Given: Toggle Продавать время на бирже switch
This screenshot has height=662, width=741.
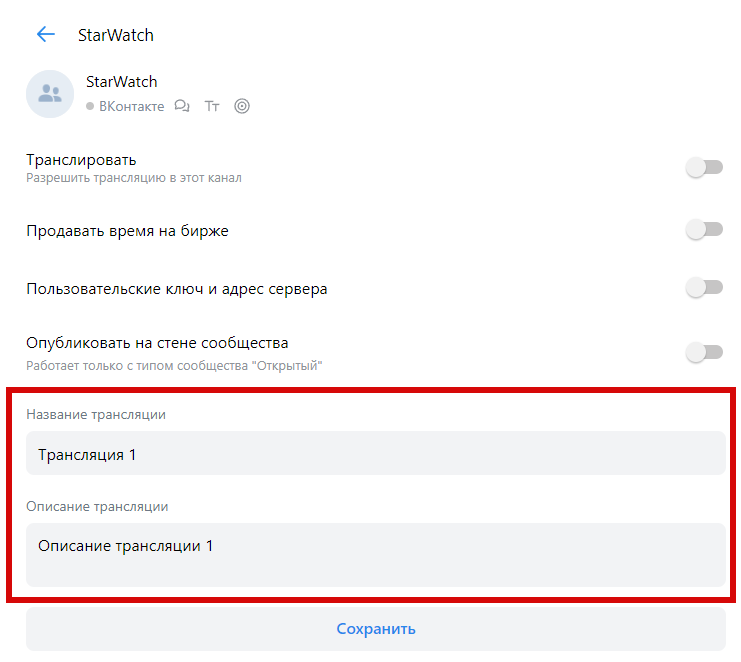Looking at the screenshot, I should (704, 230).
